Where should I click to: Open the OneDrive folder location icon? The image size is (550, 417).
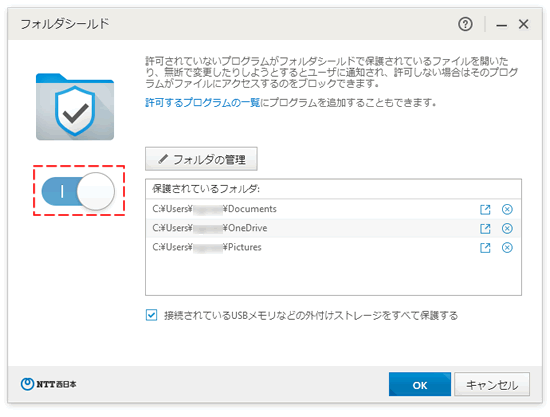(485, 229)
